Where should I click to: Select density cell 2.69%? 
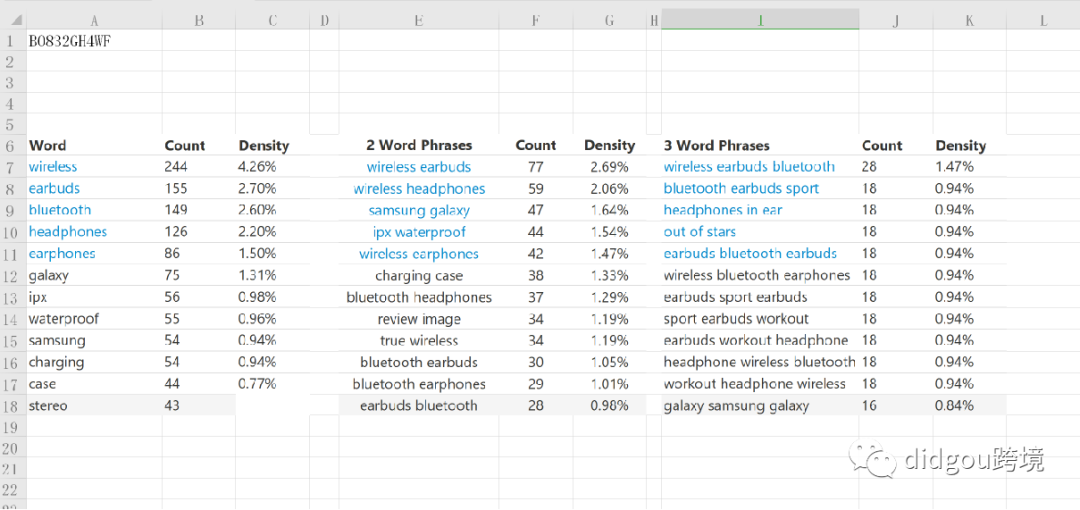tap(609, 167)
